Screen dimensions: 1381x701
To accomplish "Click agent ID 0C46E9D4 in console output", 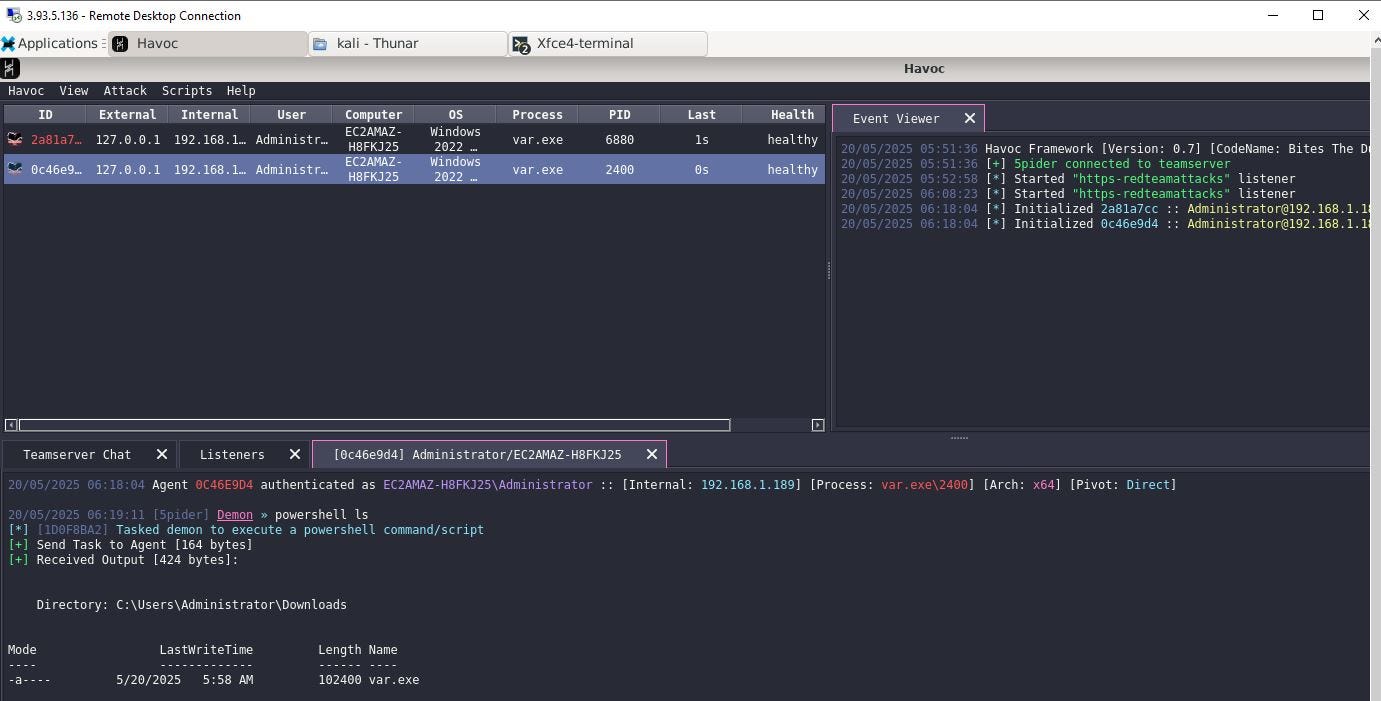I will pos(224,485).
